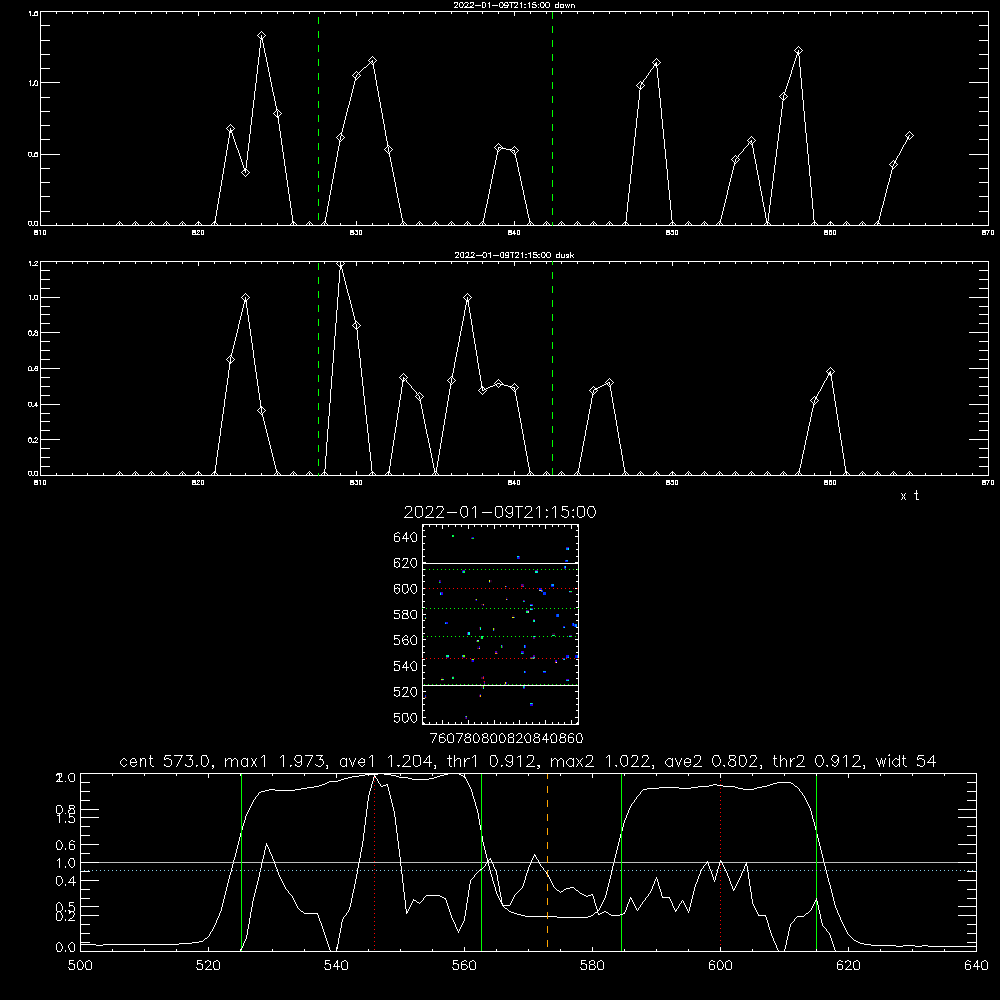Click the left green dashed line in dawn plot
This screenshot has width=1000, height=1000.
[318, 118]
